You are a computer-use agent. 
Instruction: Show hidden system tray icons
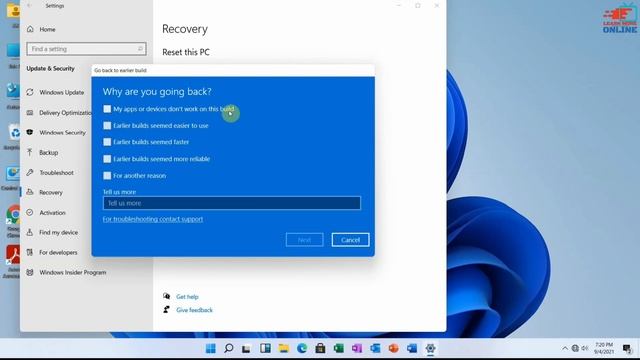tap(565, 348)
